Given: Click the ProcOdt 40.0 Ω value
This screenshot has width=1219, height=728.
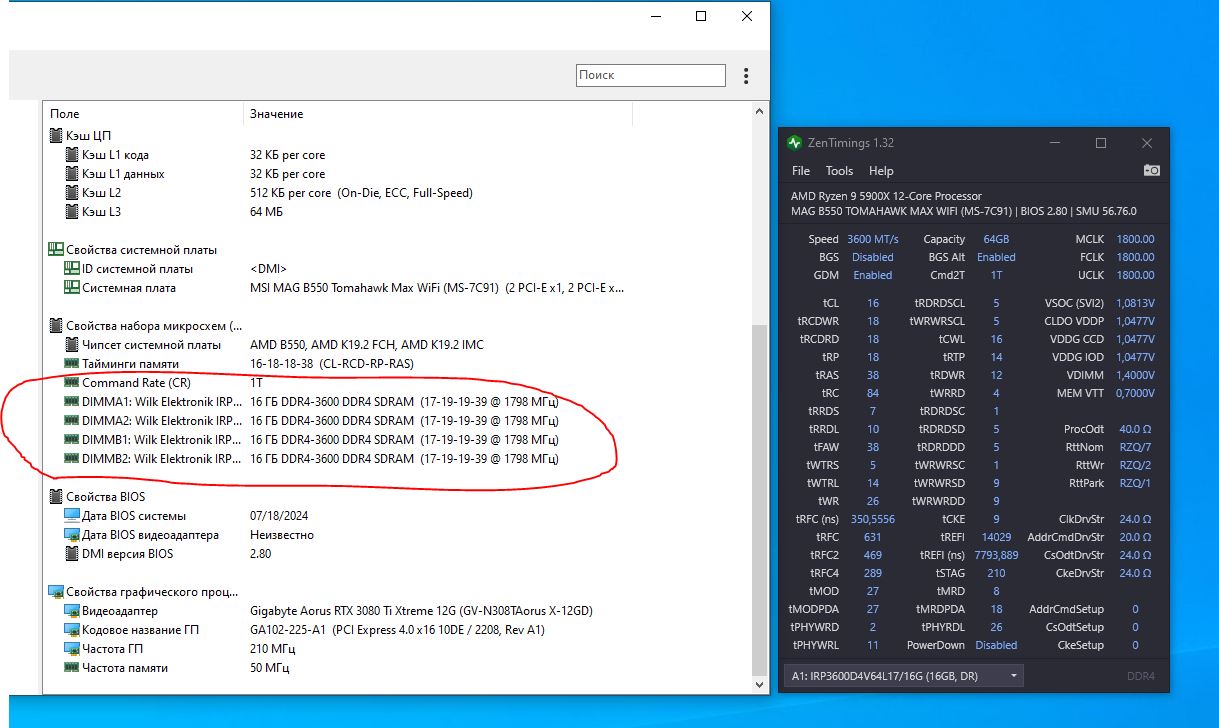Looking at the screenshot, I should click(x=1135, y=429).
